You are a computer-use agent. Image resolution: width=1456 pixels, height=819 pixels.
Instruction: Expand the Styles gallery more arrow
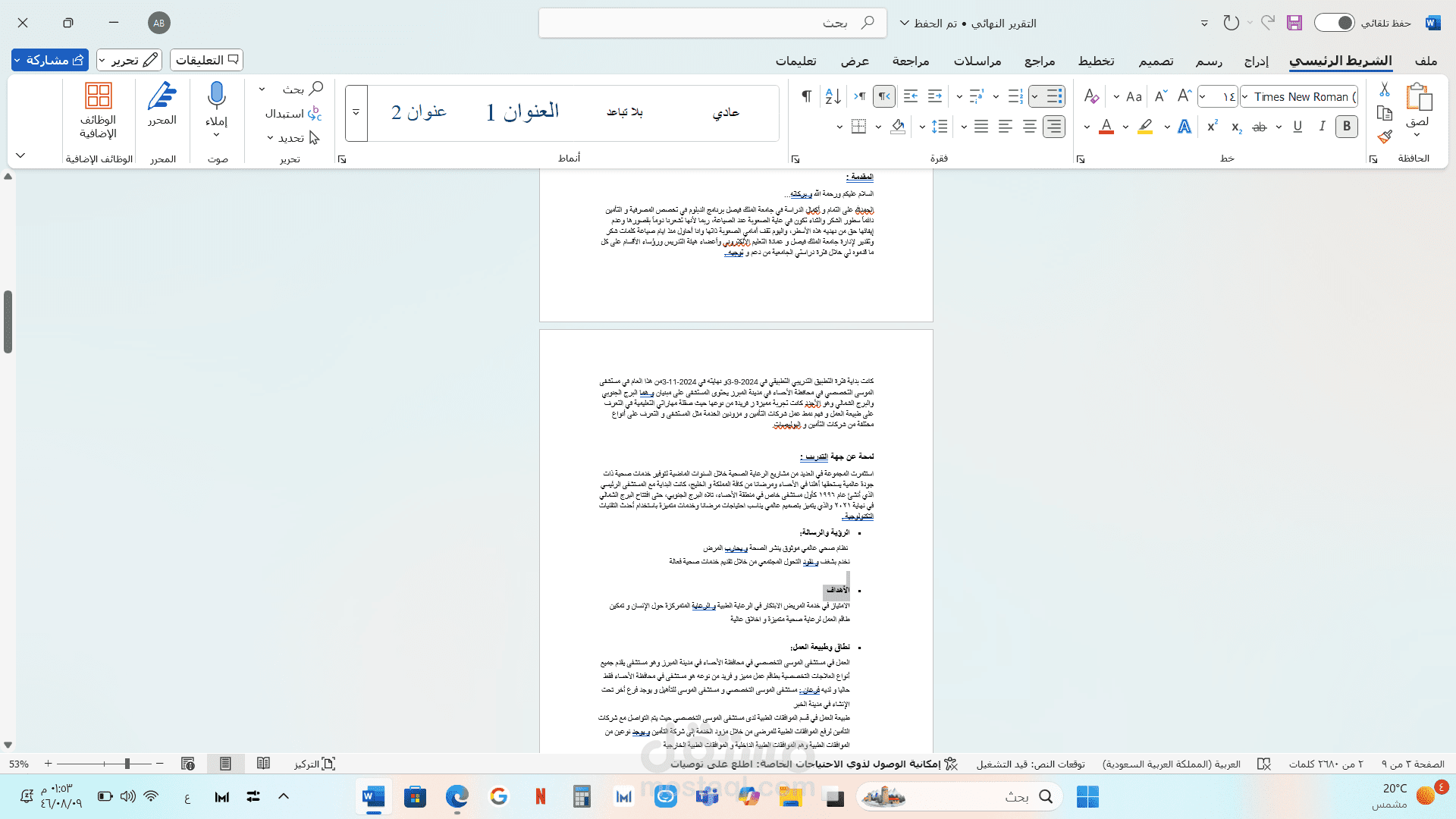coord(356,112)
